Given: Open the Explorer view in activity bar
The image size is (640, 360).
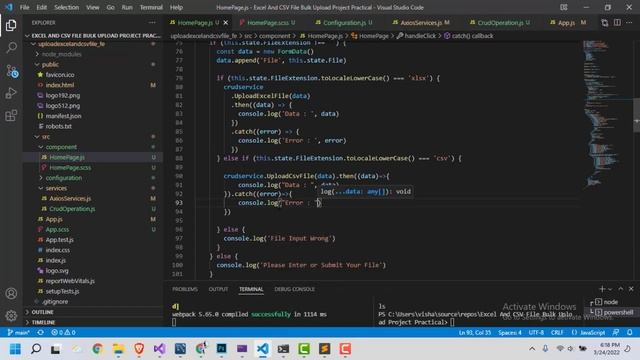Looking at the screenshot, I should [x=11, y=25].
